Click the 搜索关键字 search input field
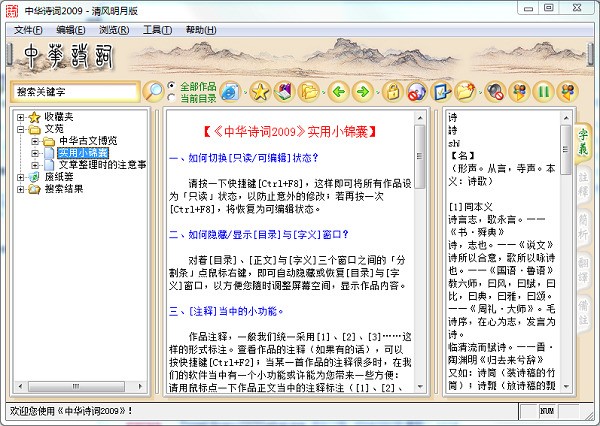600x426 pixels. point(75,92)
